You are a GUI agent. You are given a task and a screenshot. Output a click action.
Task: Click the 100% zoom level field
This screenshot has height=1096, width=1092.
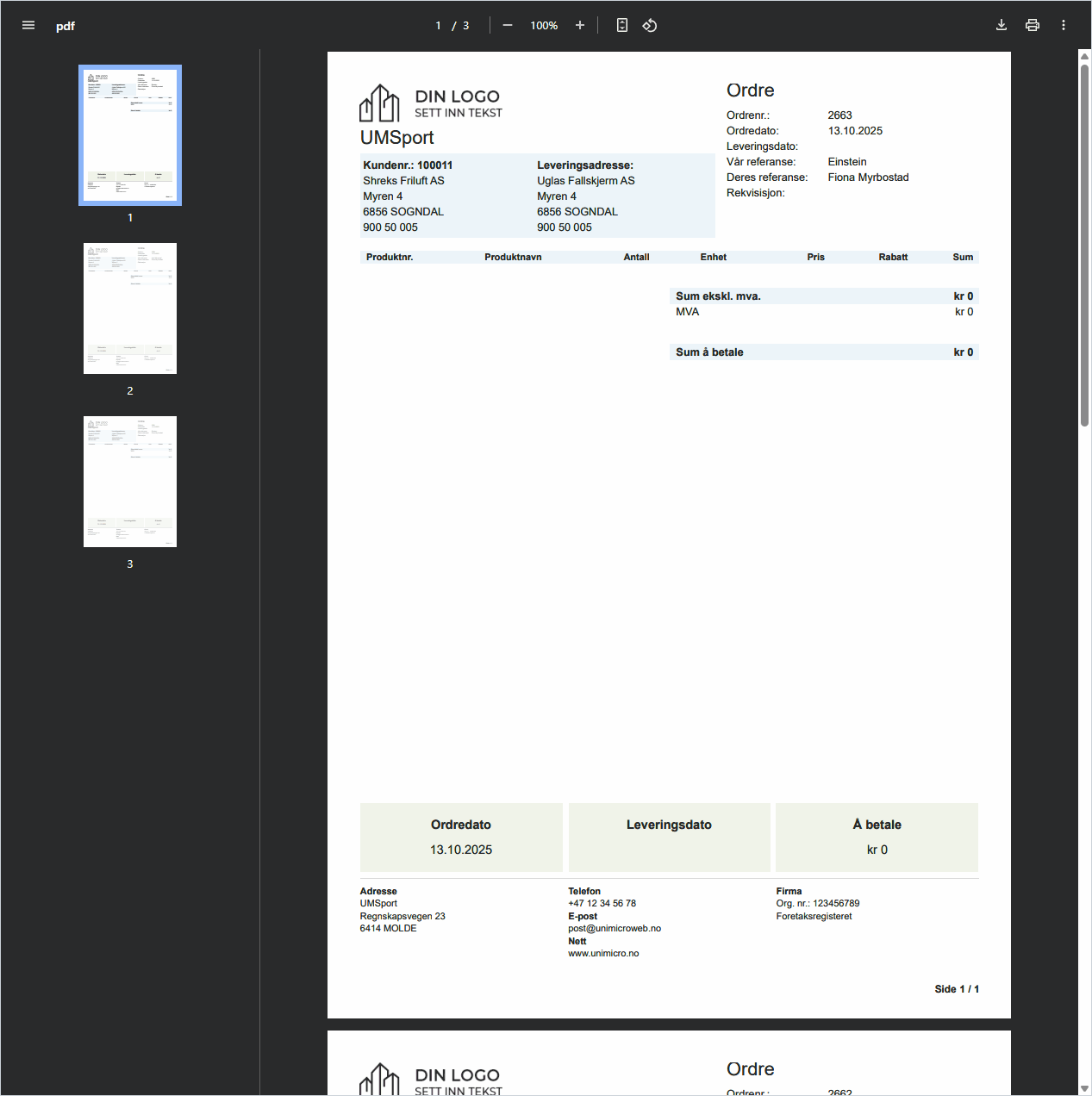click(x=544, y=26)
